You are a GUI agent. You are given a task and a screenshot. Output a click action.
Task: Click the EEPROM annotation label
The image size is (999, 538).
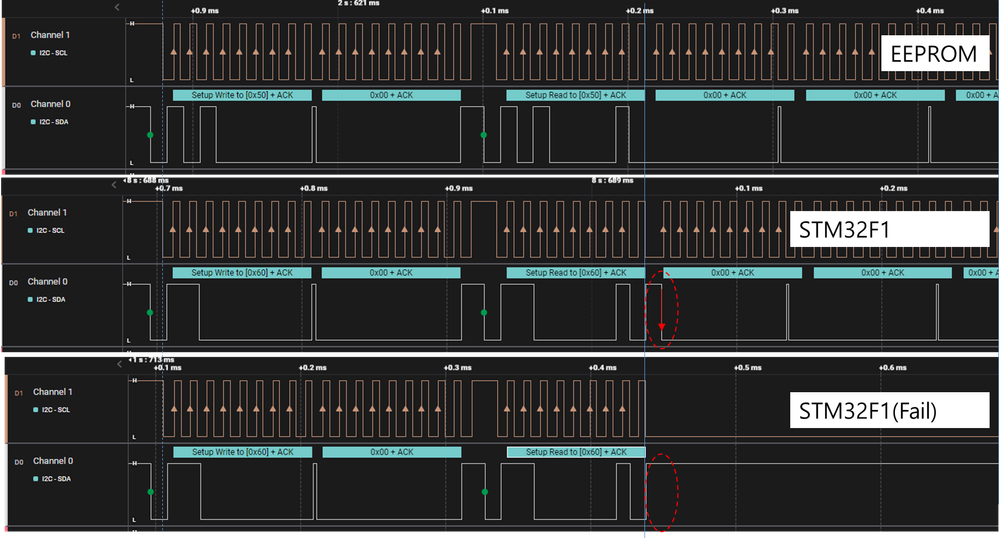click(x=934, y=53)
